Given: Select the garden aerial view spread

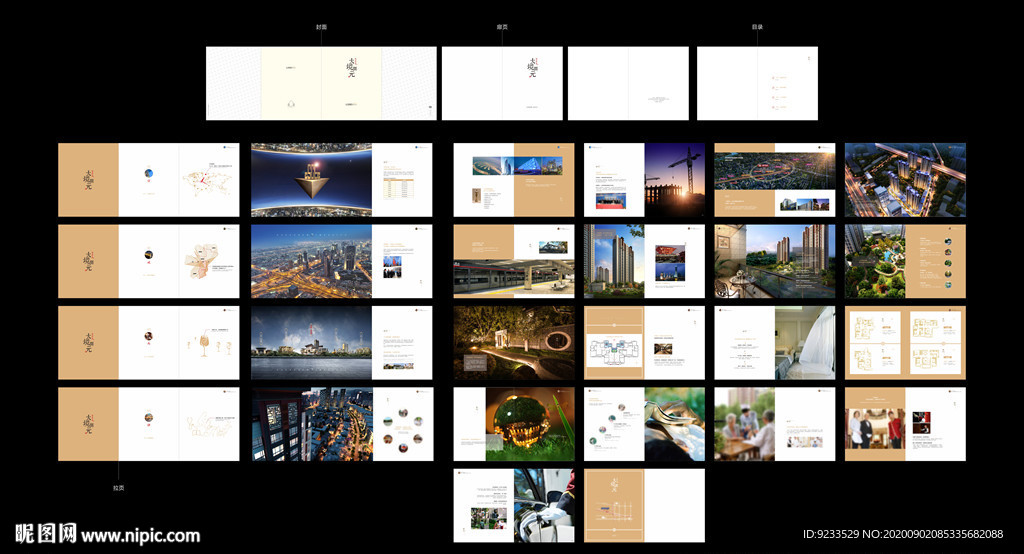Looking at the screenshot, I should (x=905, y=261).
